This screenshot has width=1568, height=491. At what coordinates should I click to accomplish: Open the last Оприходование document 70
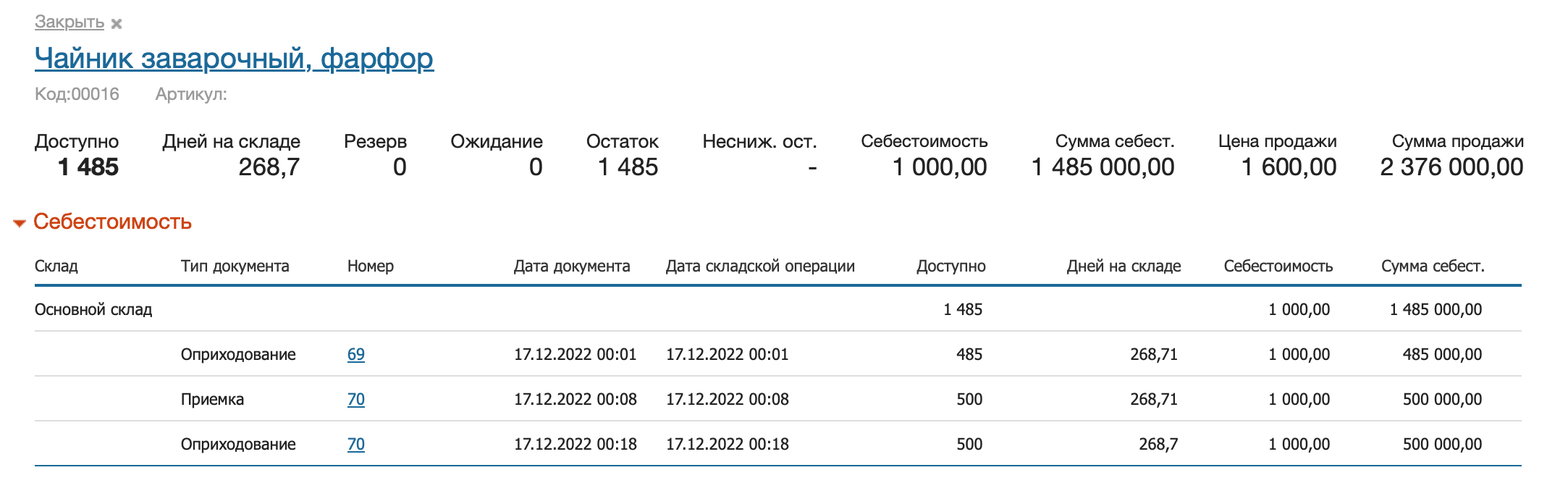coord(355,444)
